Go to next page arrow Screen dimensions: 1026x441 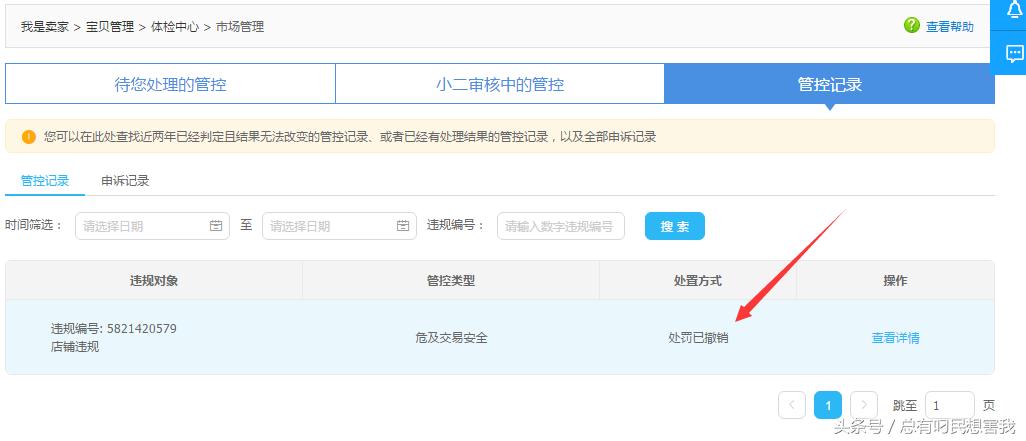pos(864,405)
